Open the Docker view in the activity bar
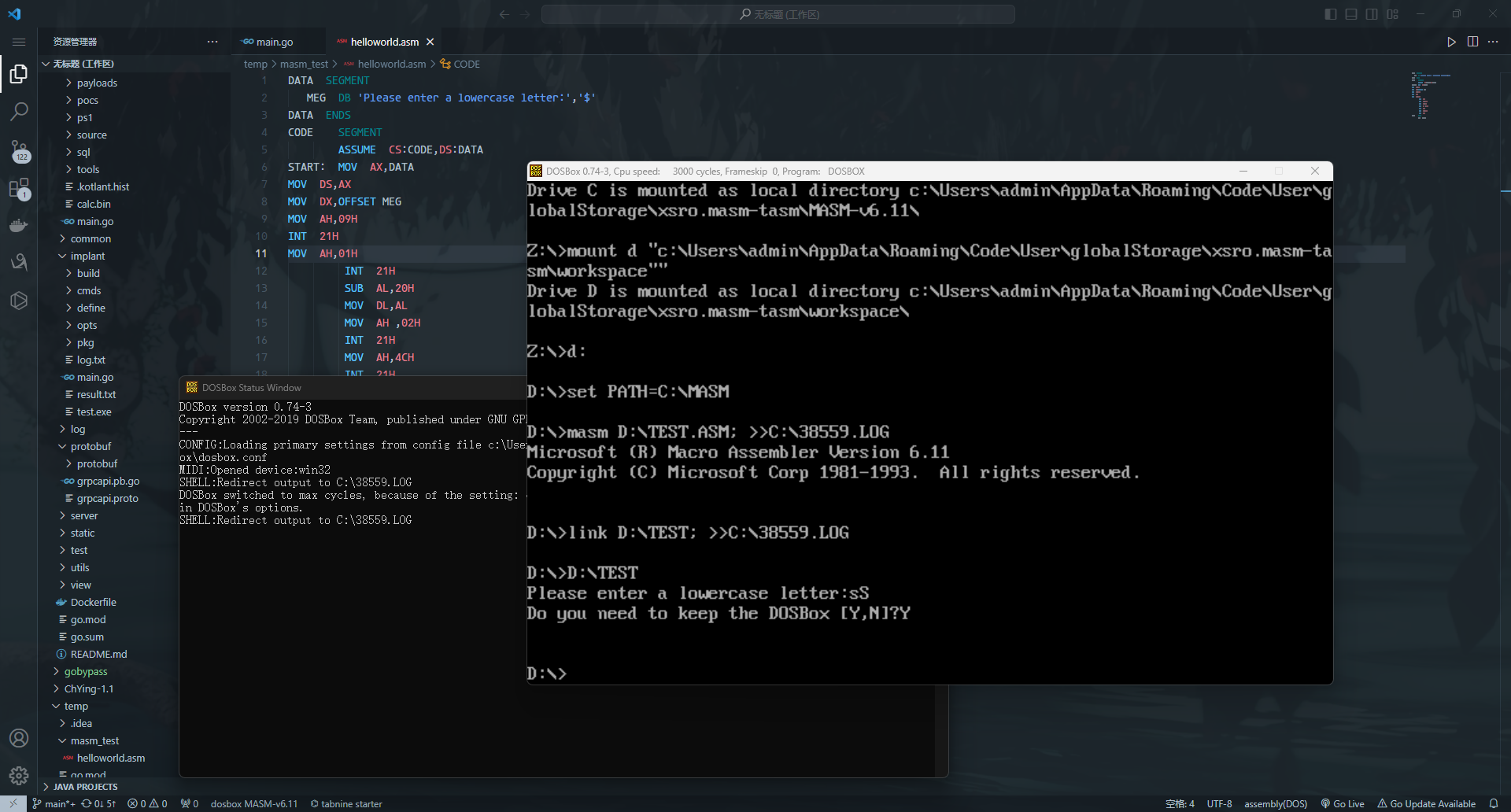The width and height of the screenshot is (1511, 812). coord(19,225)
